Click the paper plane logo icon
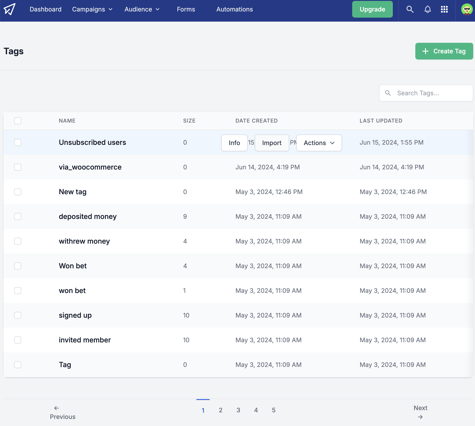475x426 pixels. coord(9,9)
